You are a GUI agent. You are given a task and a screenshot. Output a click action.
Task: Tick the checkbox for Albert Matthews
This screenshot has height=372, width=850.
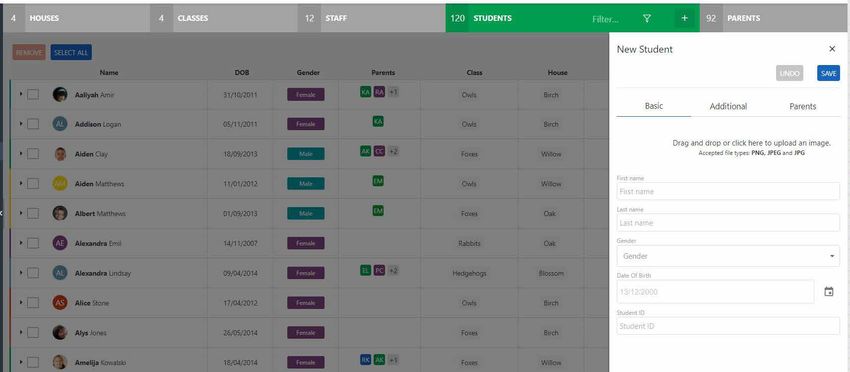[x=33, y=213]
